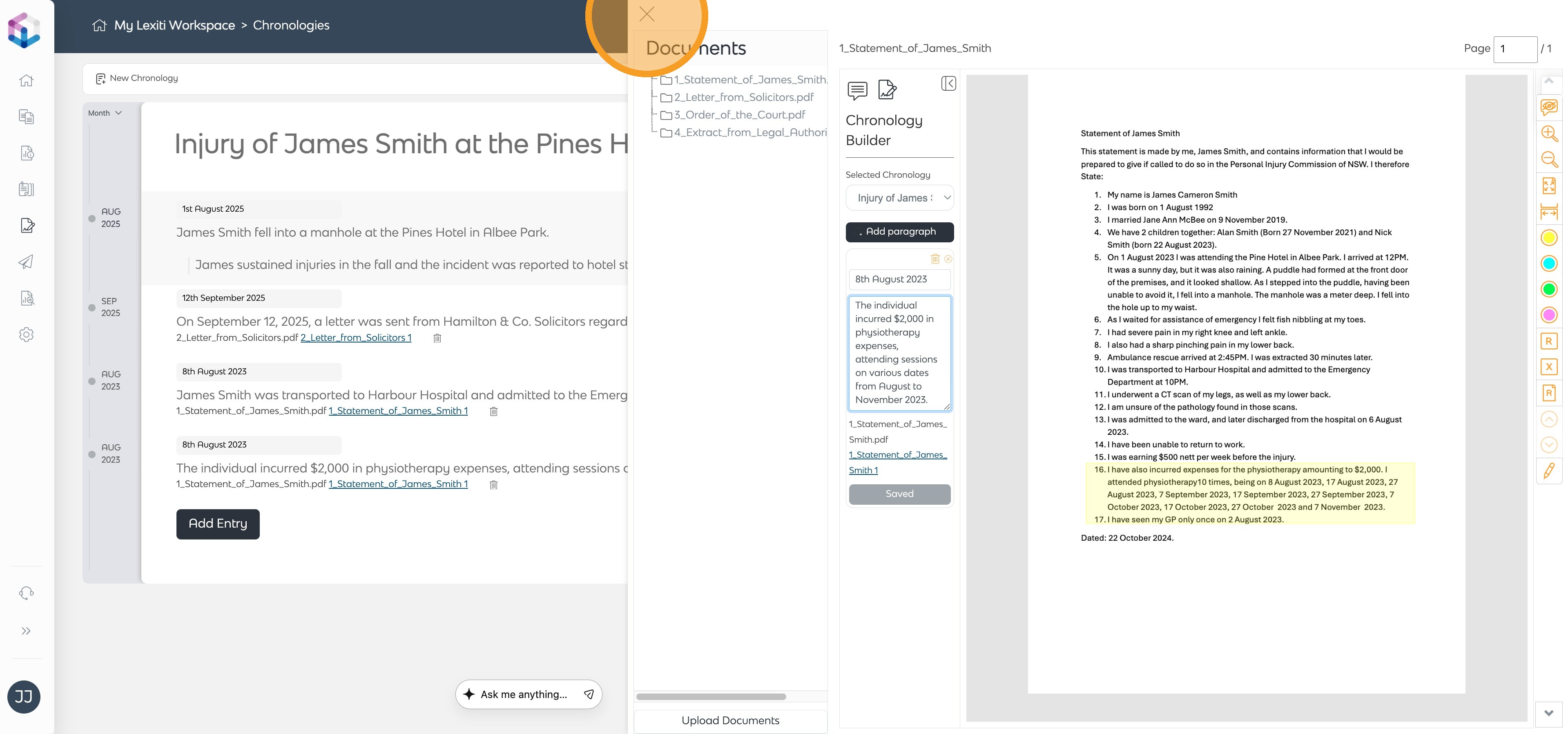Click the Add Entry button

[218, 524]
